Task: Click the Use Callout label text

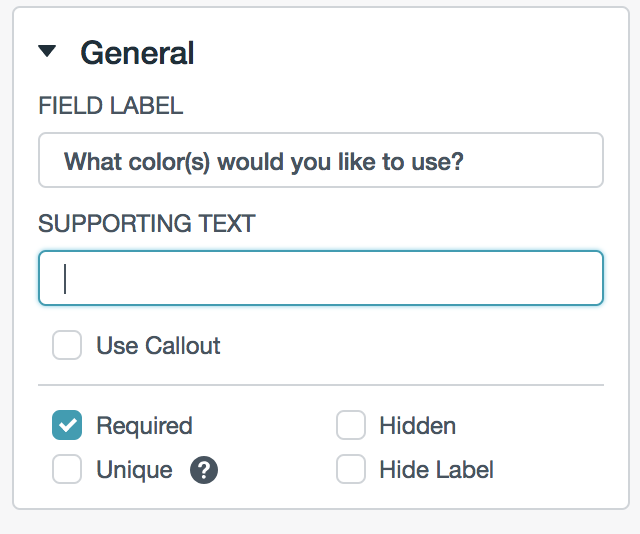Action: (x=158, y=346)
